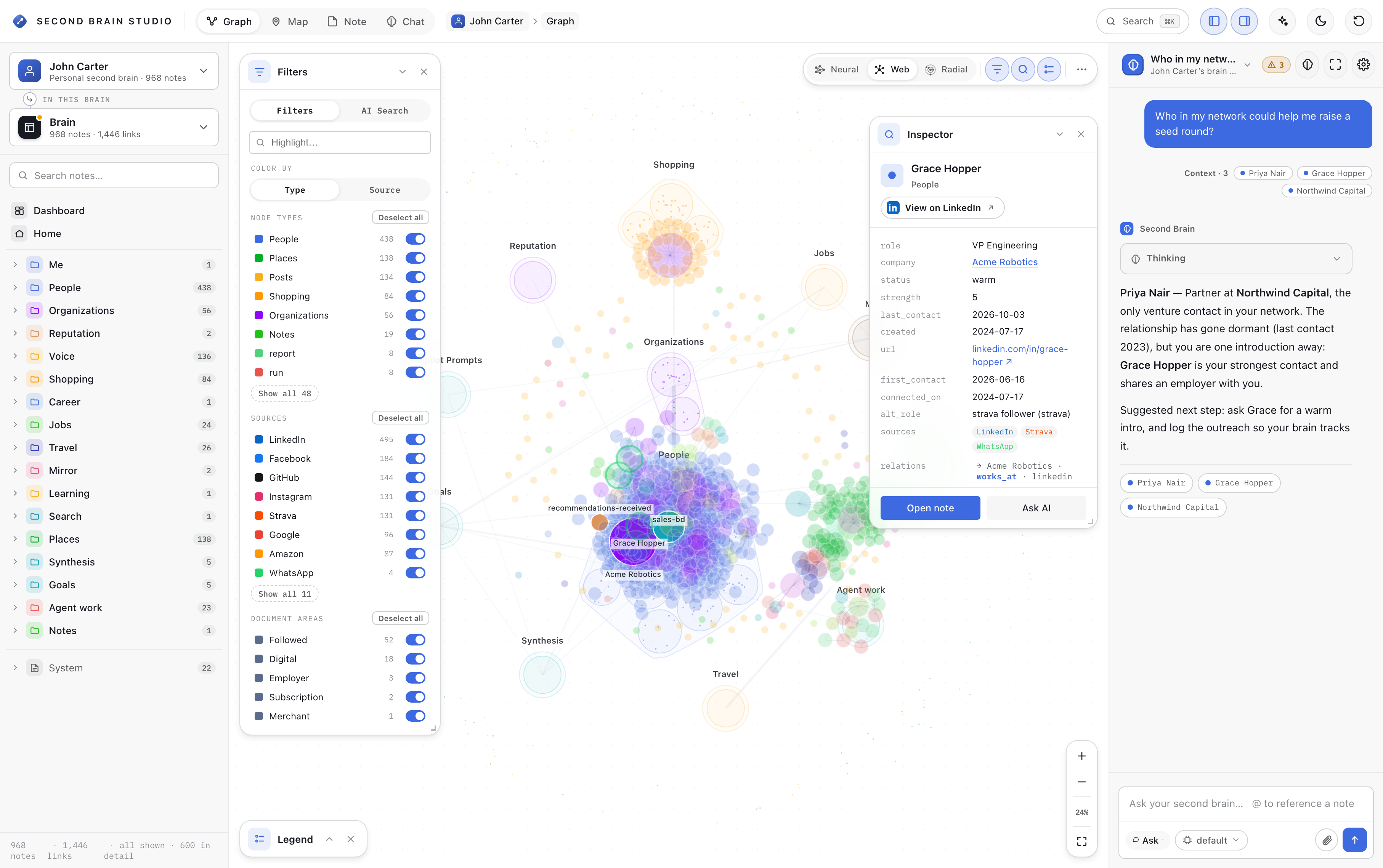Toggle the graph legend toolbar icon
The width and height of the screenshot is (1383, 868).
pos(1049,69)
